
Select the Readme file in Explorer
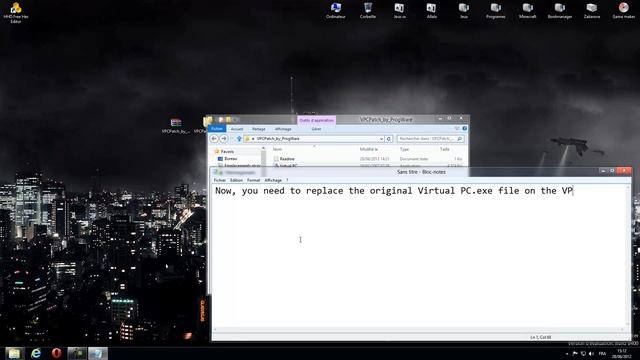(x=287, y=159)
